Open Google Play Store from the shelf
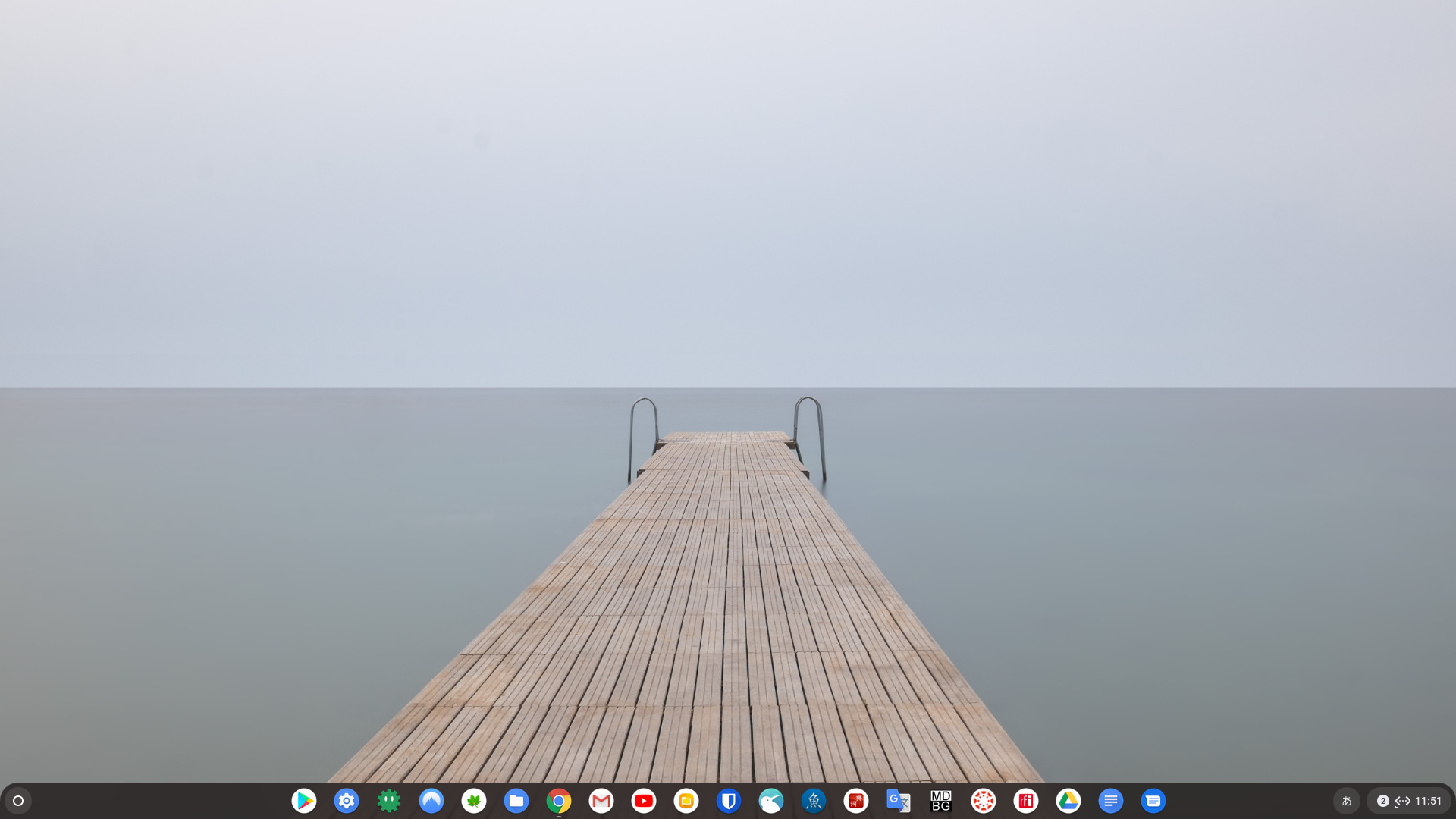 coord(304,801)
